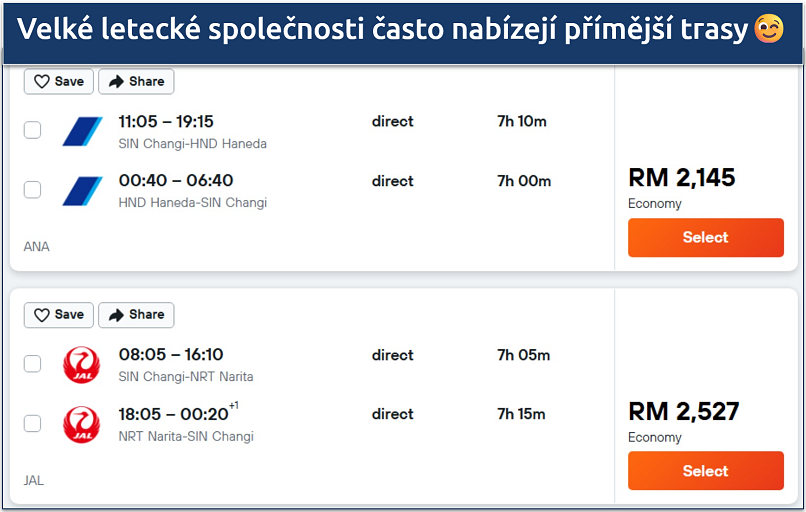Enable checkbox for 08:05 – 16:10 flight

[x=33, y=364]
